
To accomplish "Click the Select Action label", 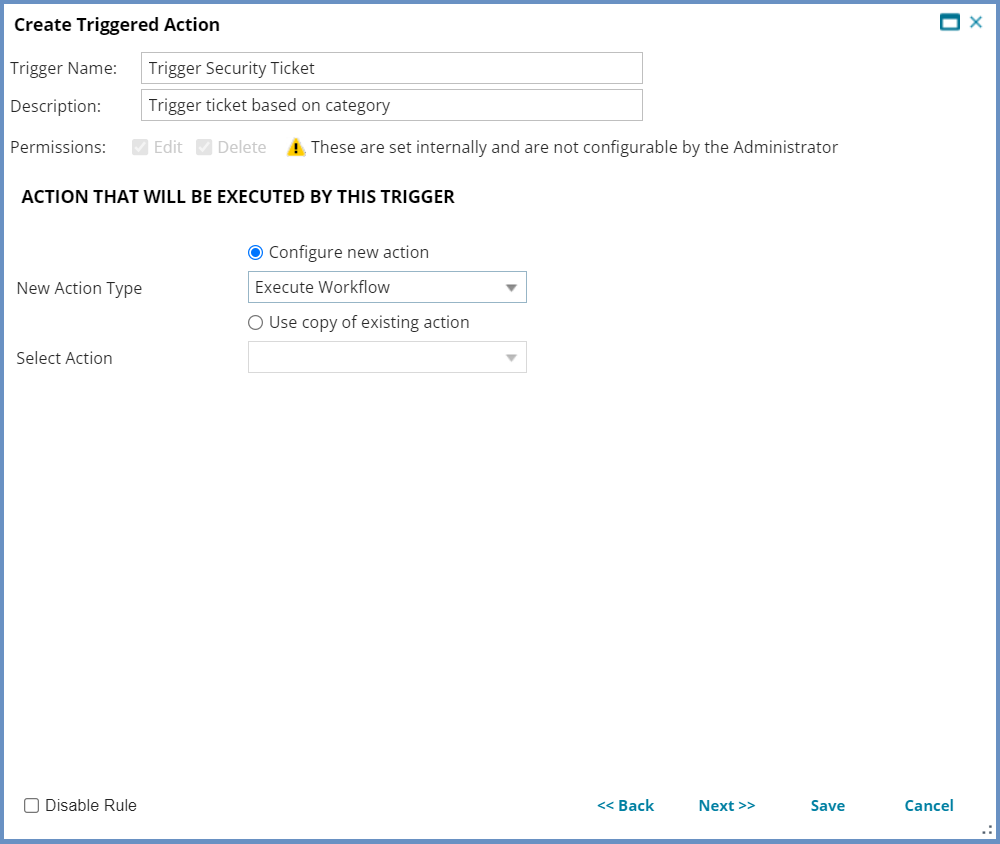I will click(x=64, y=358).
